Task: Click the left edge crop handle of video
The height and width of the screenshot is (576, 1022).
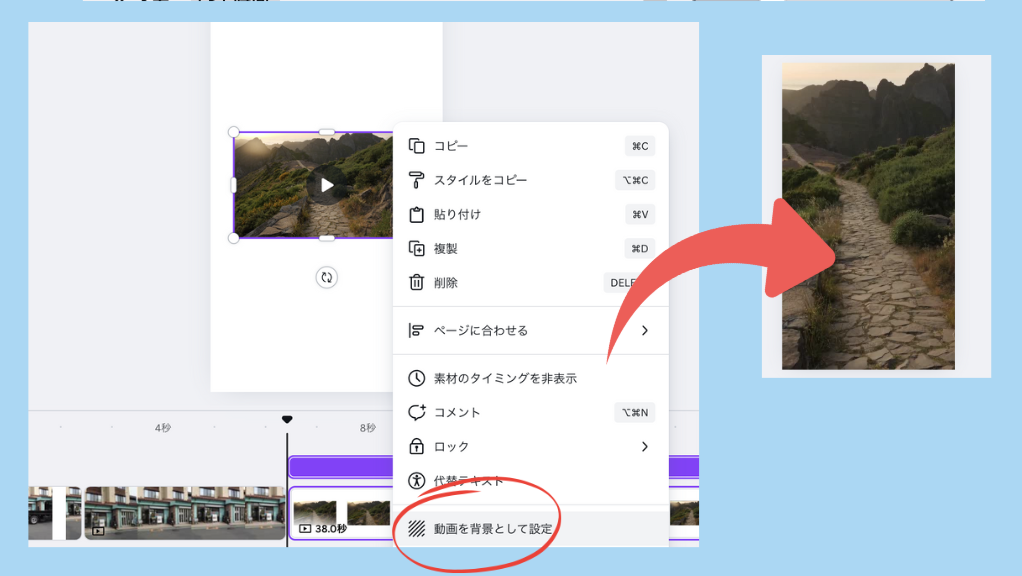Action: [x=234, y=186]
